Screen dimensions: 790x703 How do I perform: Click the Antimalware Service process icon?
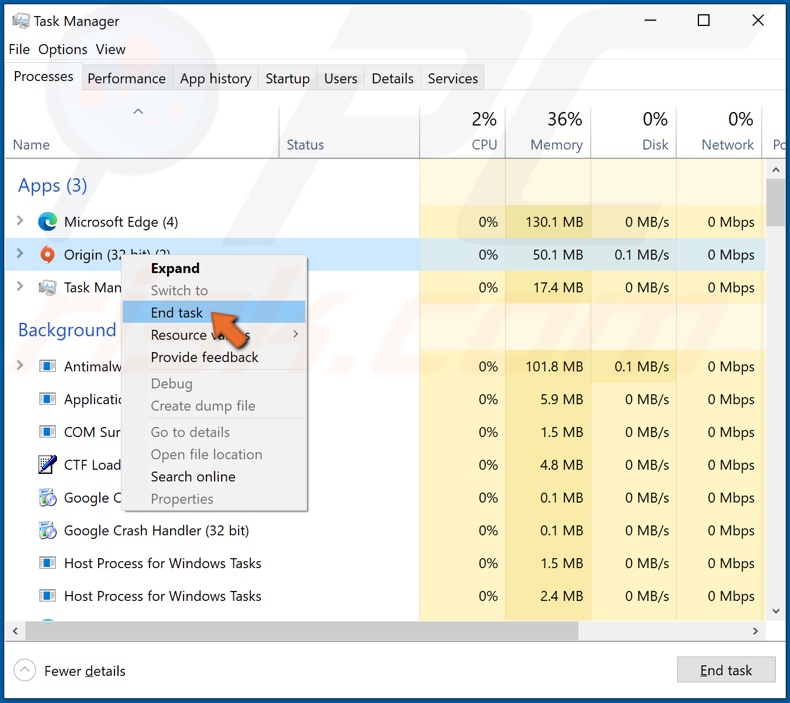tap(47, 367)
